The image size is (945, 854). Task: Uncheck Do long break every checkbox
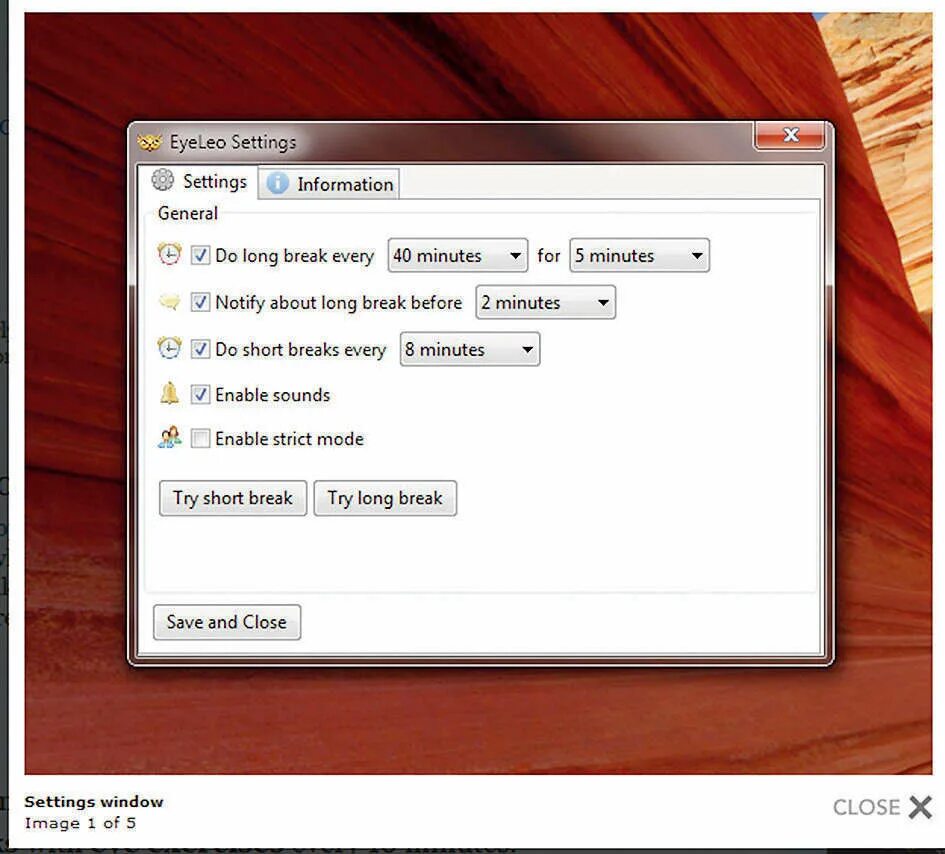(200, 255)
